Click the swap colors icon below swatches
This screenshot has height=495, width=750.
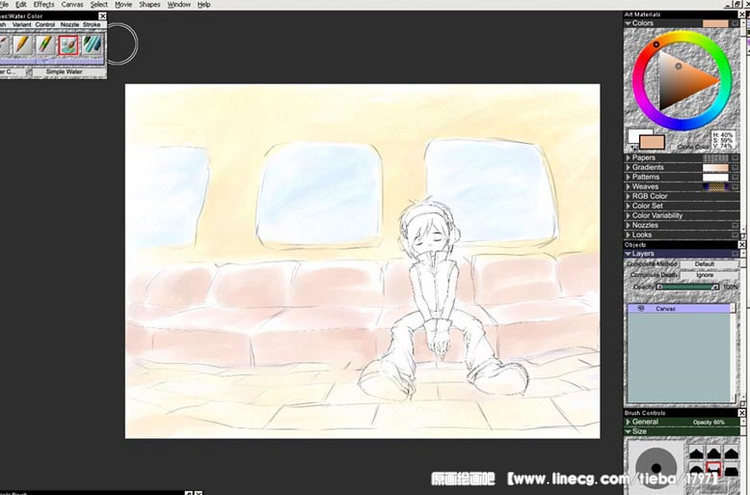634,148
